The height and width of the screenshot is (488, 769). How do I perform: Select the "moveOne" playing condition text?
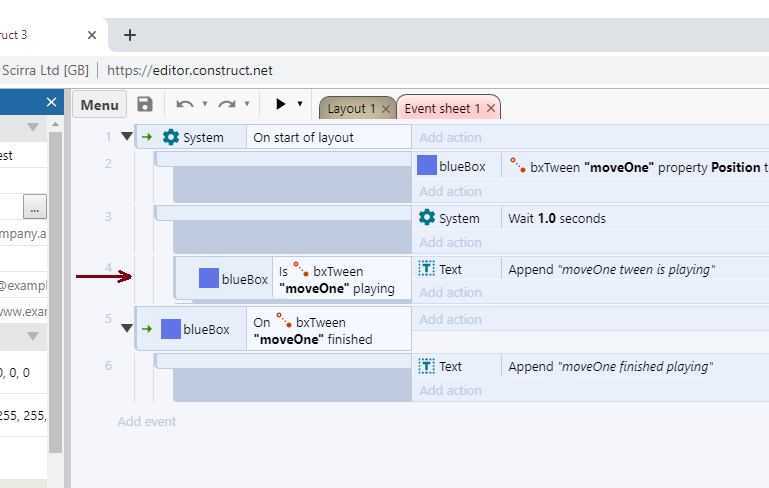click(339, 288)
